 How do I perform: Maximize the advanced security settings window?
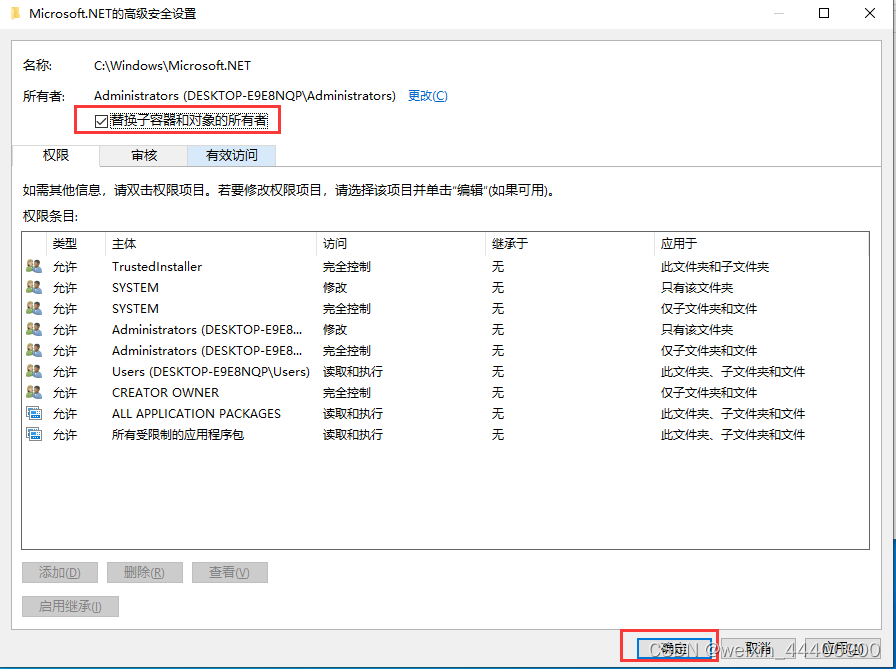pos(824,13)
